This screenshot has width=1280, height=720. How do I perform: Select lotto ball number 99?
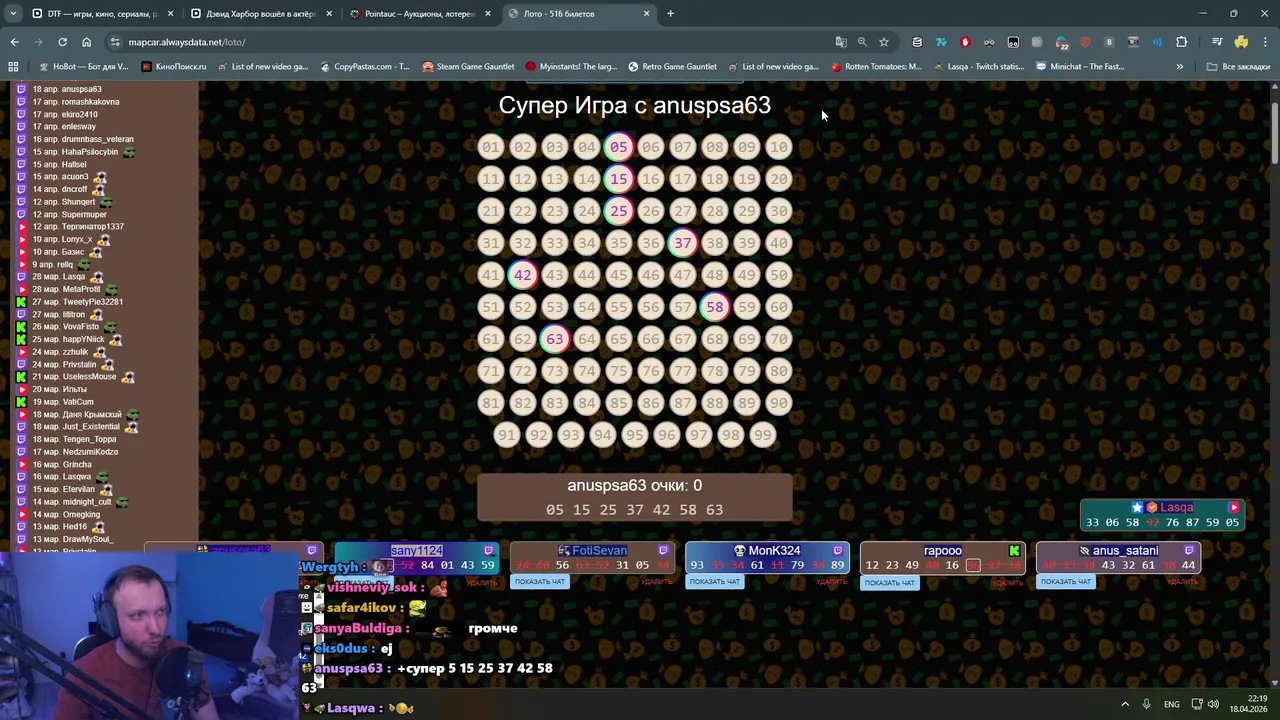[763, 435]
